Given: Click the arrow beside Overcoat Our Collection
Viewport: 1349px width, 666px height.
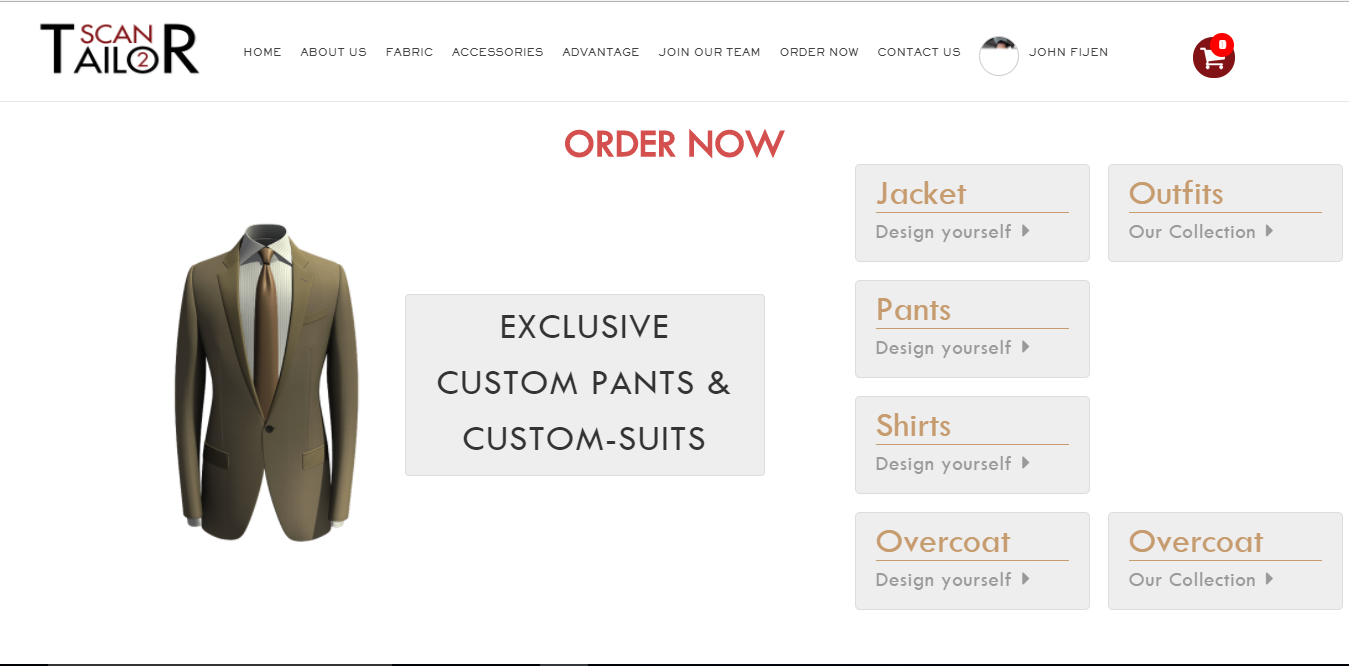Looking at the screenshot, I should [x=1269, y=579].
